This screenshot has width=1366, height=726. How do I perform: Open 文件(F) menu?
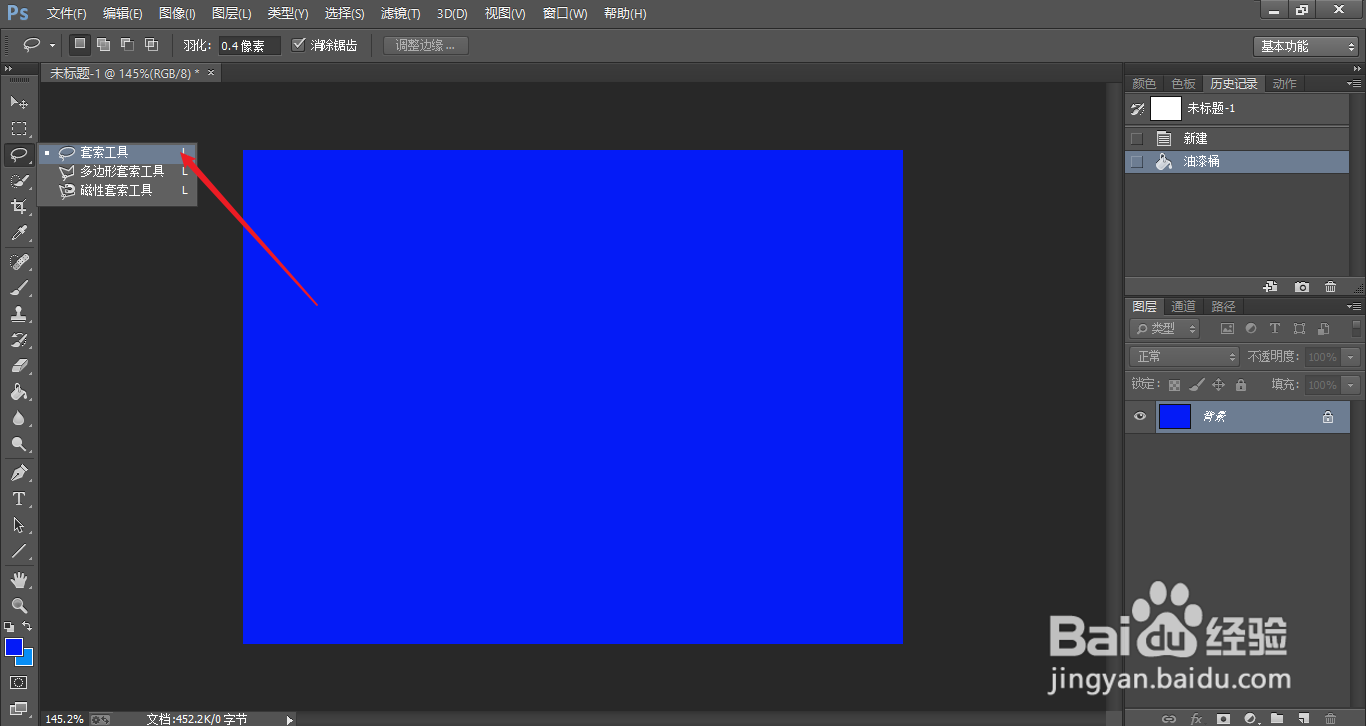67,14
